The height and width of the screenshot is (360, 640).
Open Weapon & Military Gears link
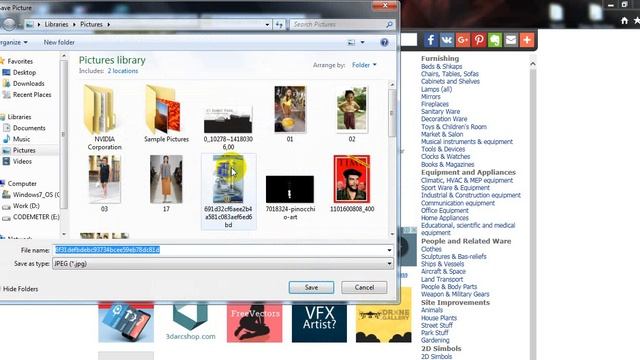tap(455, 294)
